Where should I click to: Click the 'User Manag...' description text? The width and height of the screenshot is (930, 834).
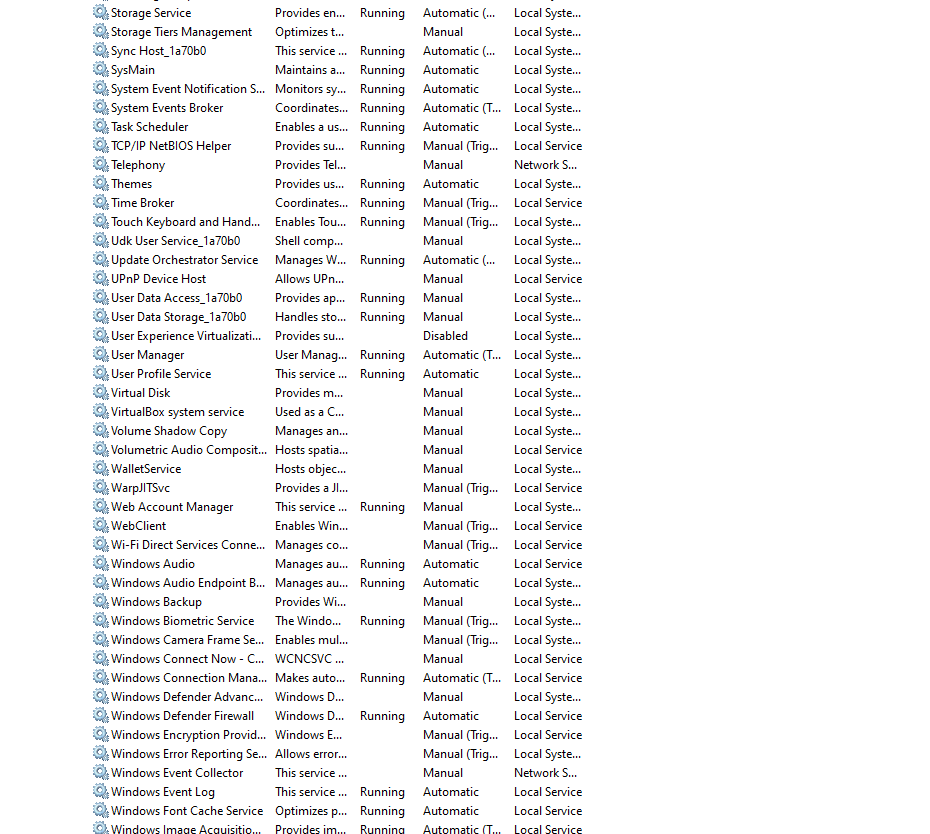pos(311,355)
